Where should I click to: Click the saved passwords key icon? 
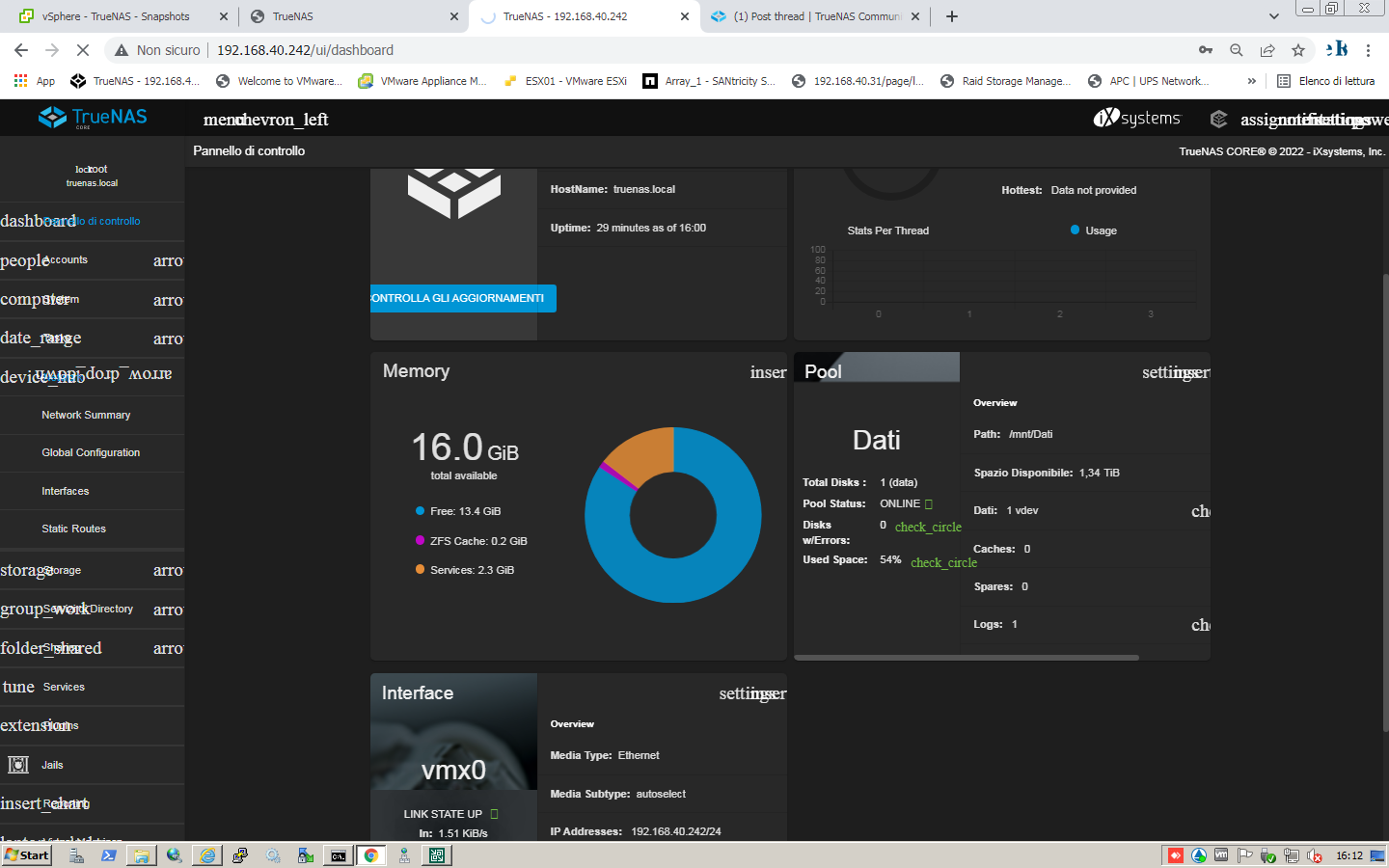click(x=1206, y=50)
